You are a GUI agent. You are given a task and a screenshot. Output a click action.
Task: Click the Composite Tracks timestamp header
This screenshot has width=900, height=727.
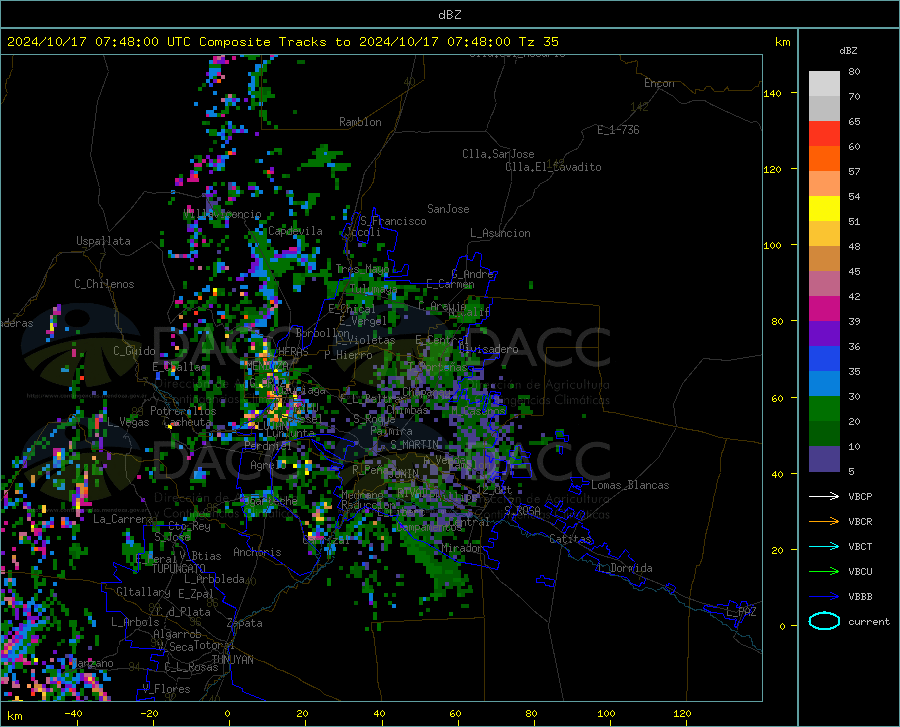click(x=282, y=42)
